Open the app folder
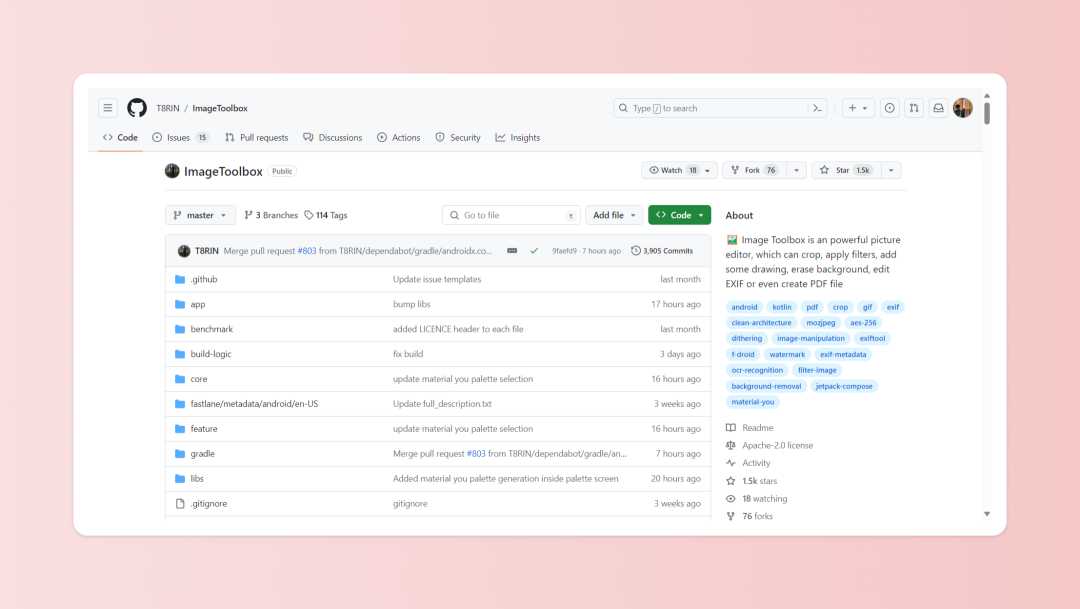 pyautogui.click(x=198, y=304)
